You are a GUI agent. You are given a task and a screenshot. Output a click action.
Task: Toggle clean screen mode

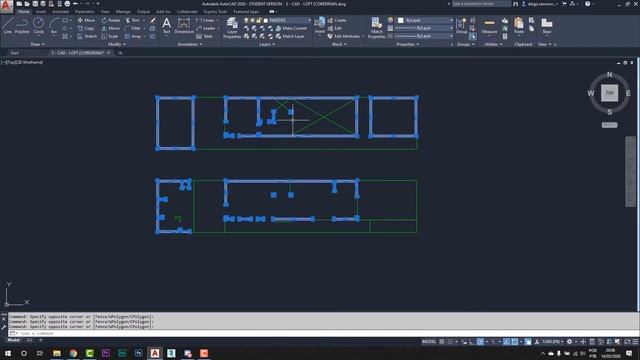click(x=627, y=342)
